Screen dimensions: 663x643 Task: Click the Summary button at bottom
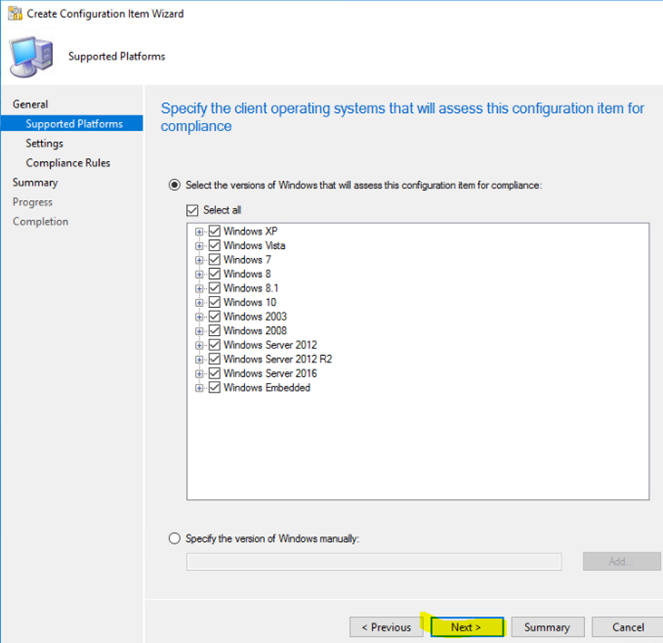pyautogui.click(x=548, y=627)
